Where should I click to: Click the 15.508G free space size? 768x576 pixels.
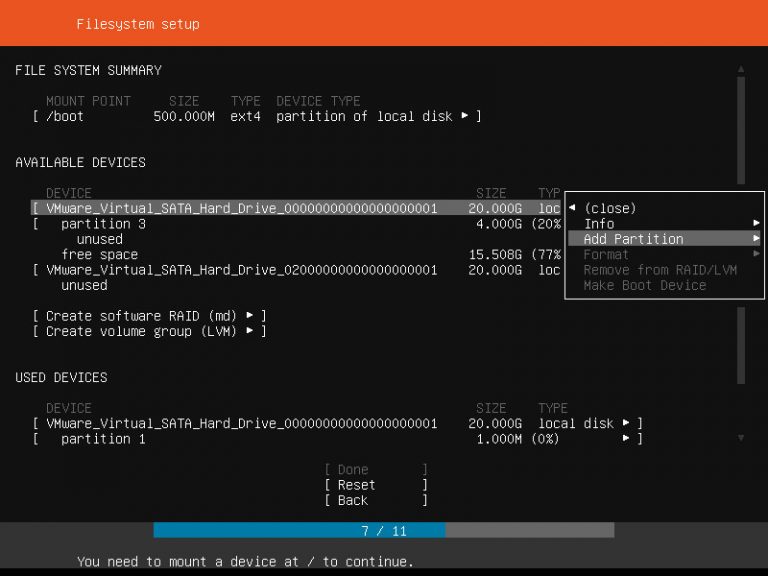pyautogui.click(x=495, y=255)
